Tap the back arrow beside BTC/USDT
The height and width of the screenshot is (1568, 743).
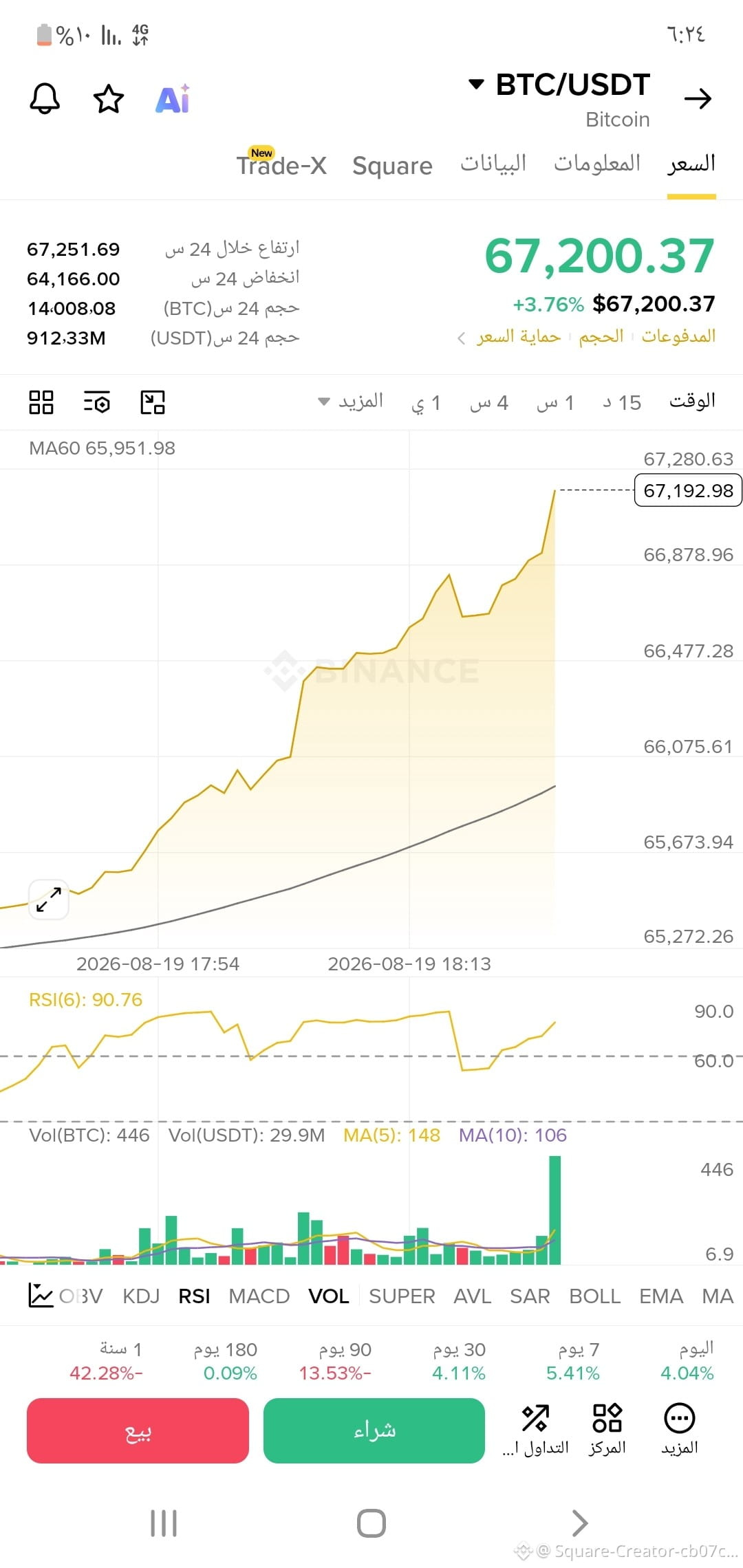point(698,99)
